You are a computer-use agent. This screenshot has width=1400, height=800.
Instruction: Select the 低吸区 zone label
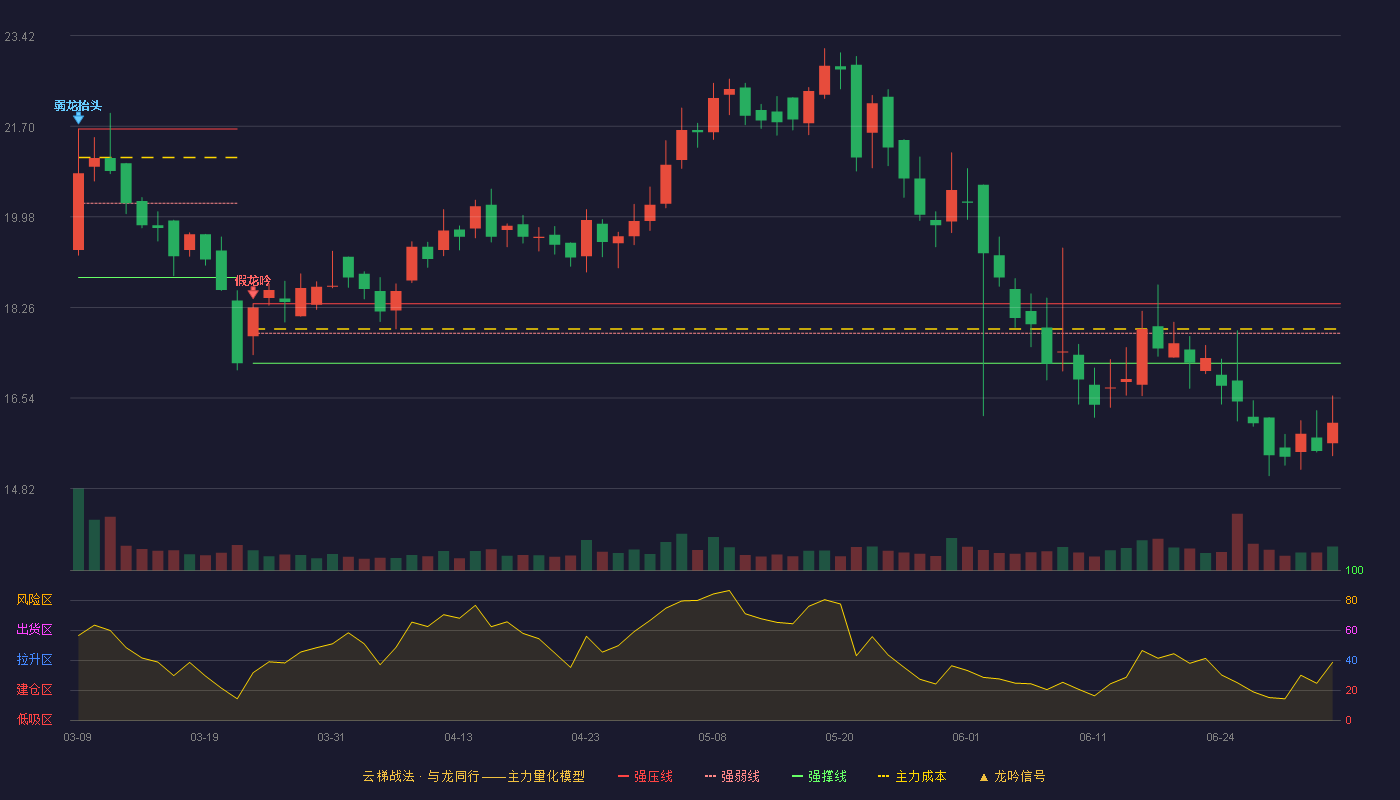coord(34,719)
